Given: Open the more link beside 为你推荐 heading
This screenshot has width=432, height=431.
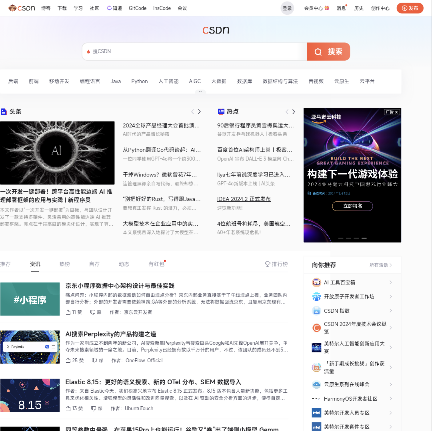Looking at the screenshot, I should pos(381,265).
